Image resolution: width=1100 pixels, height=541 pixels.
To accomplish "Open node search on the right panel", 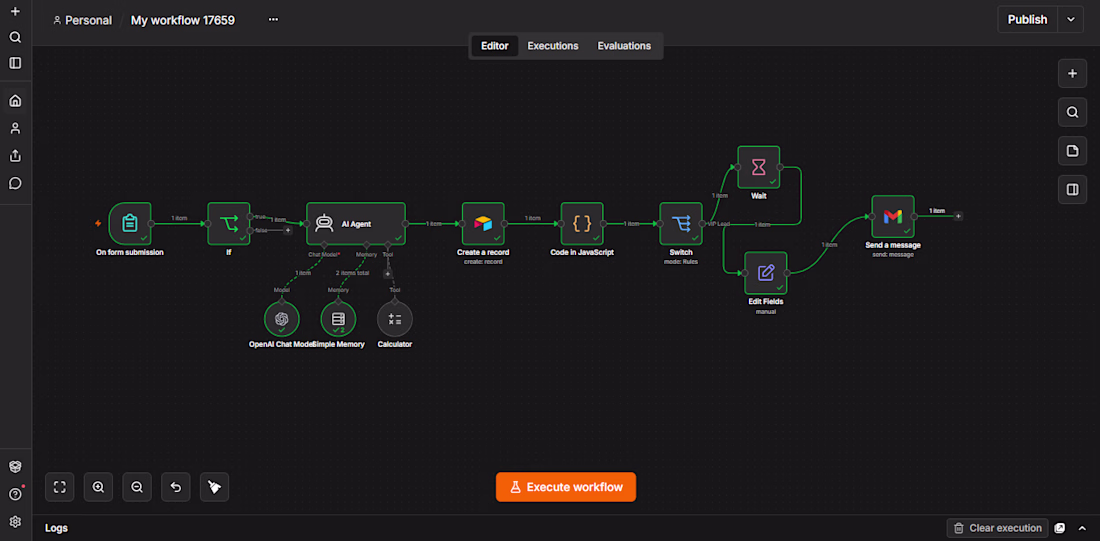I will [x=1072, y=112].
